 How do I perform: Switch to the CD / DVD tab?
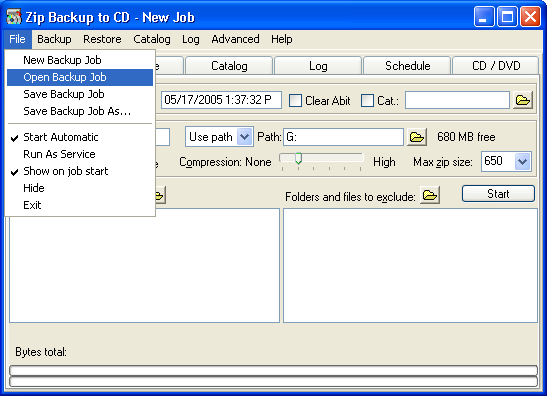pos(496,66)
